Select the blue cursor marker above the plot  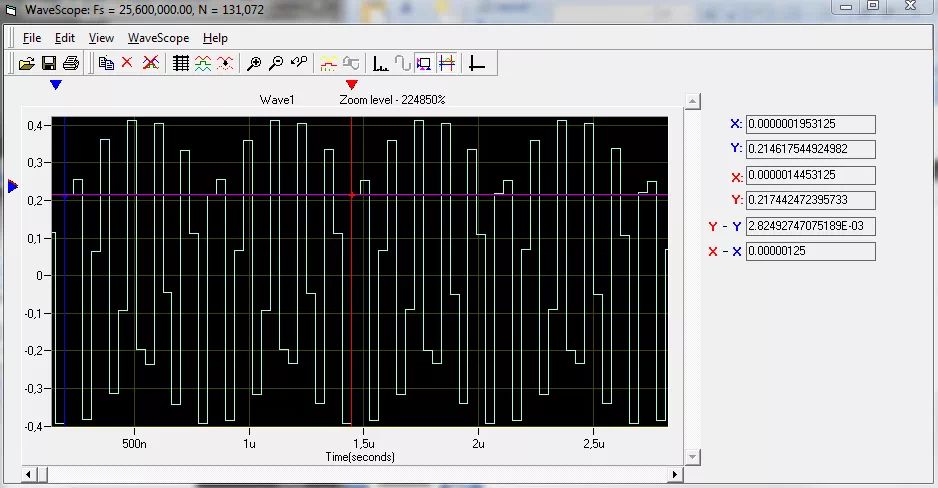56,85
